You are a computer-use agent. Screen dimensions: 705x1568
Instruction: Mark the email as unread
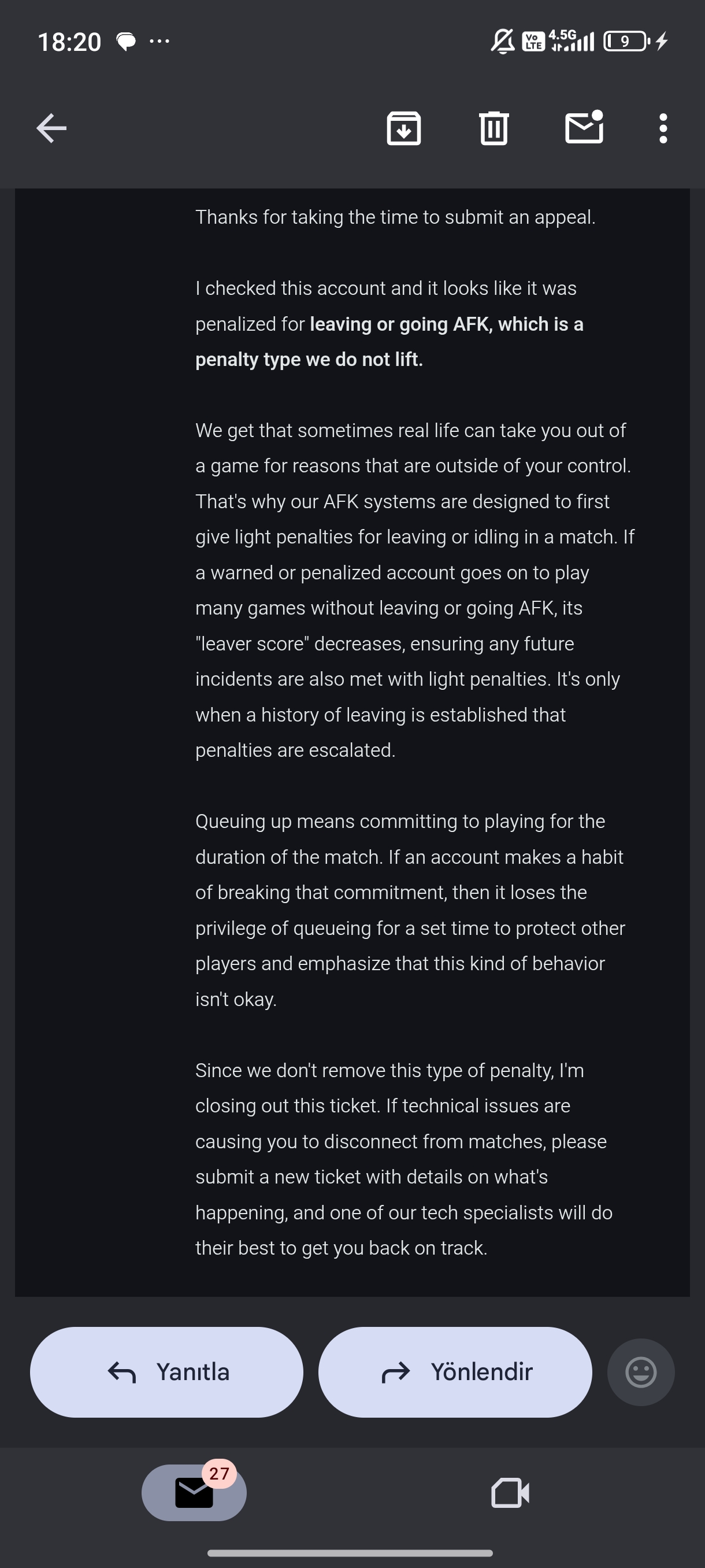[x=584, y=127]
